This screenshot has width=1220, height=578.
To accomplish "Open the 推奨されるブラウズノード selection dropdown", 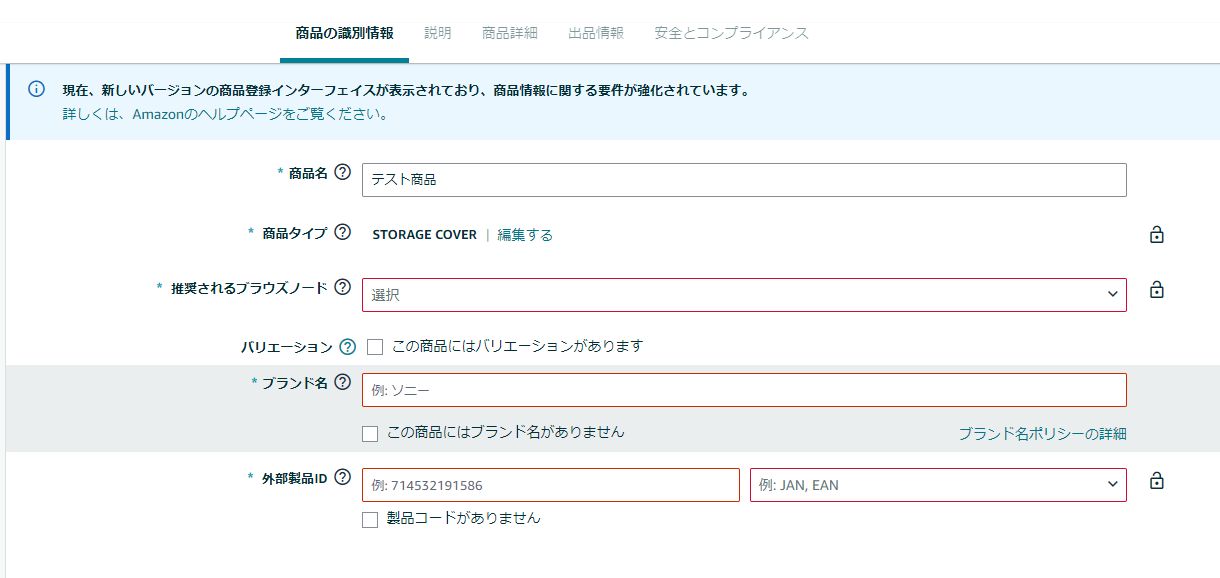I will (x=744, y=294).
